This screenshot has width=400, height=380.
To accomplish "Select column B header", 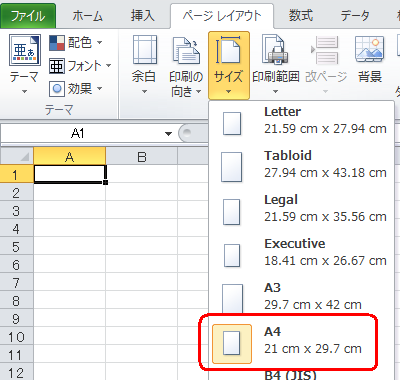I will [x=142, y=156].
